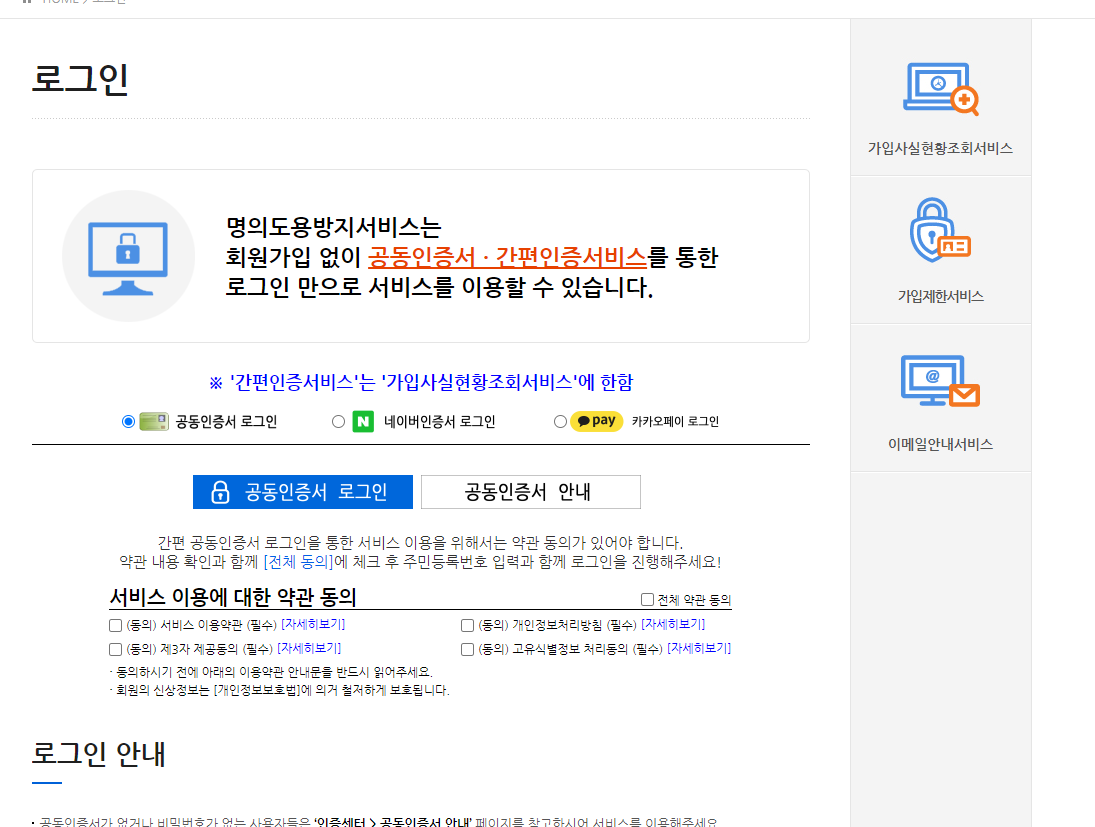The height and width of the screenshot is (827, 1095).
Task: Check the 전체 약관 동의 checkbox
Action: [647, 599]
